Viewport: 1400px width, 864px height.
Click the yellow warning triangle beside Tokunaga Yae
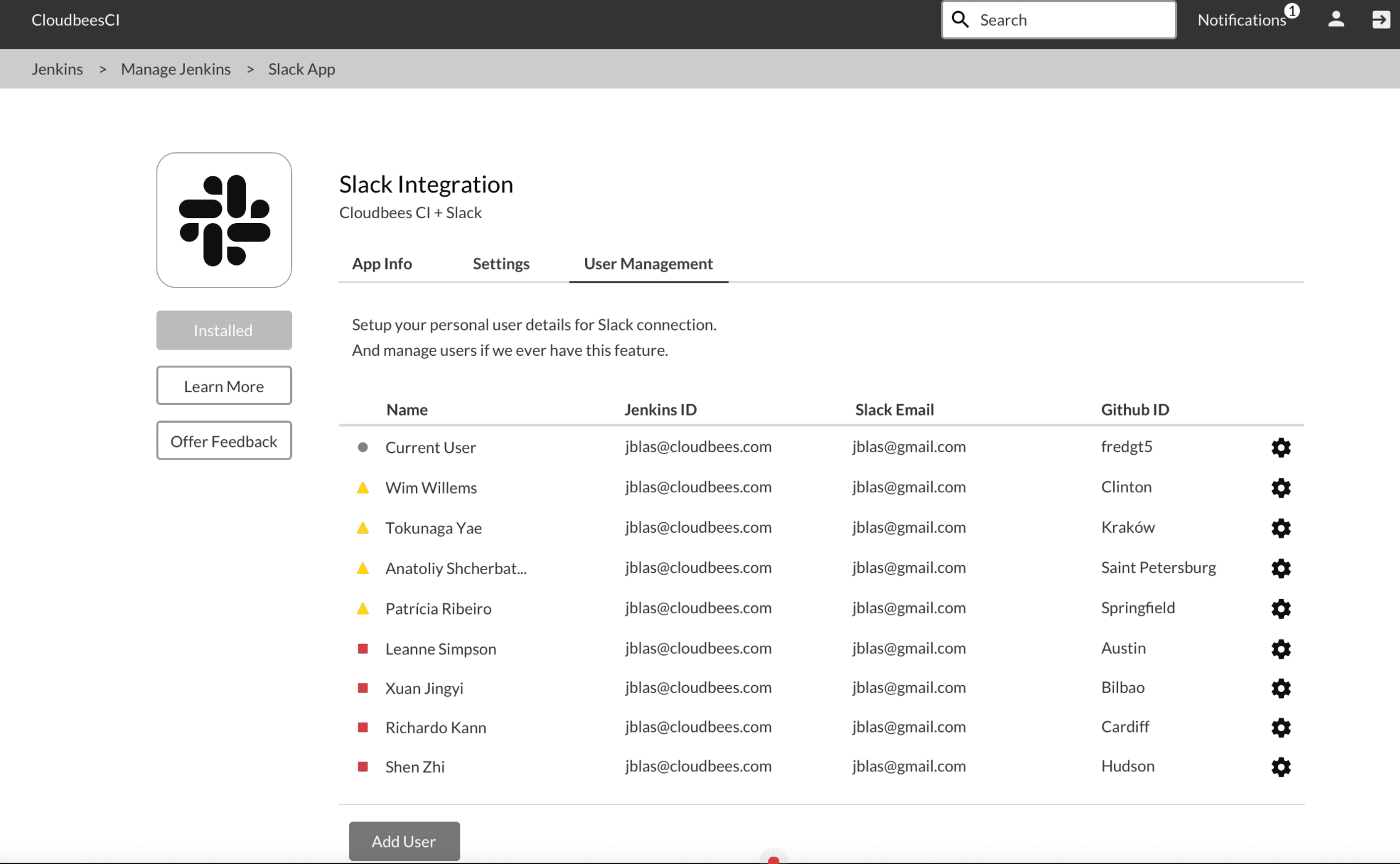point(363,528)
